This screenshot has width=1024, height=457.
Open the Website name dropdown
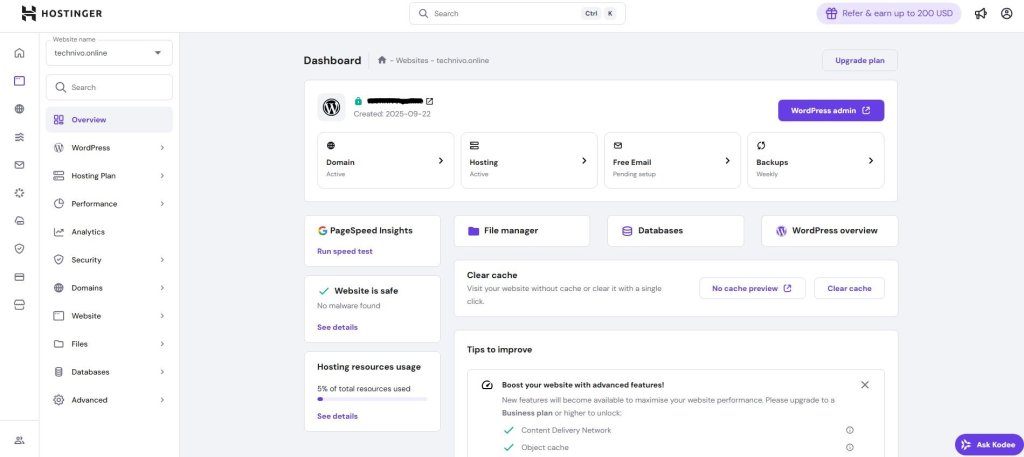[x=108, y=52]
